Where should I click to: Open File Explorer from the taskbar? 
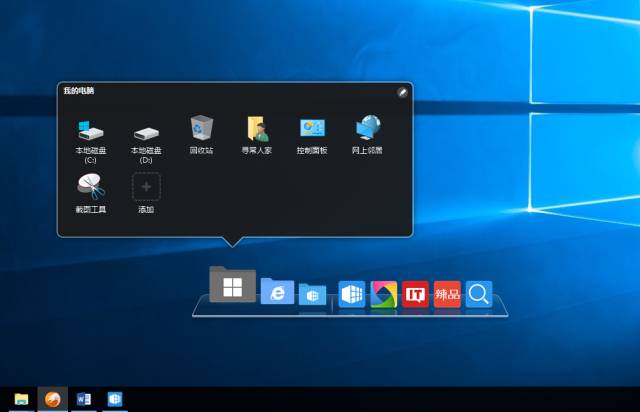pyautogui.click(x=20, y=400)
